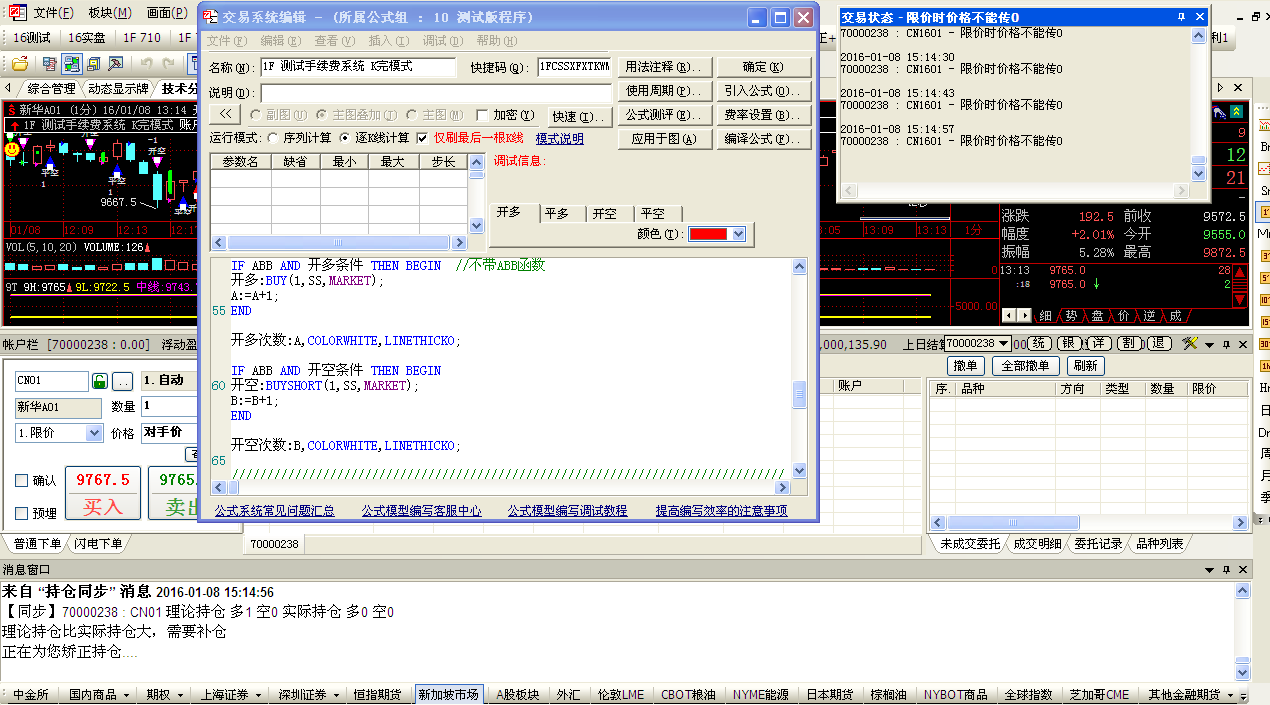The image size is (1270, 705).
Task: Open the 国内商品 market dropdown
Action: (x=126, y=695)
